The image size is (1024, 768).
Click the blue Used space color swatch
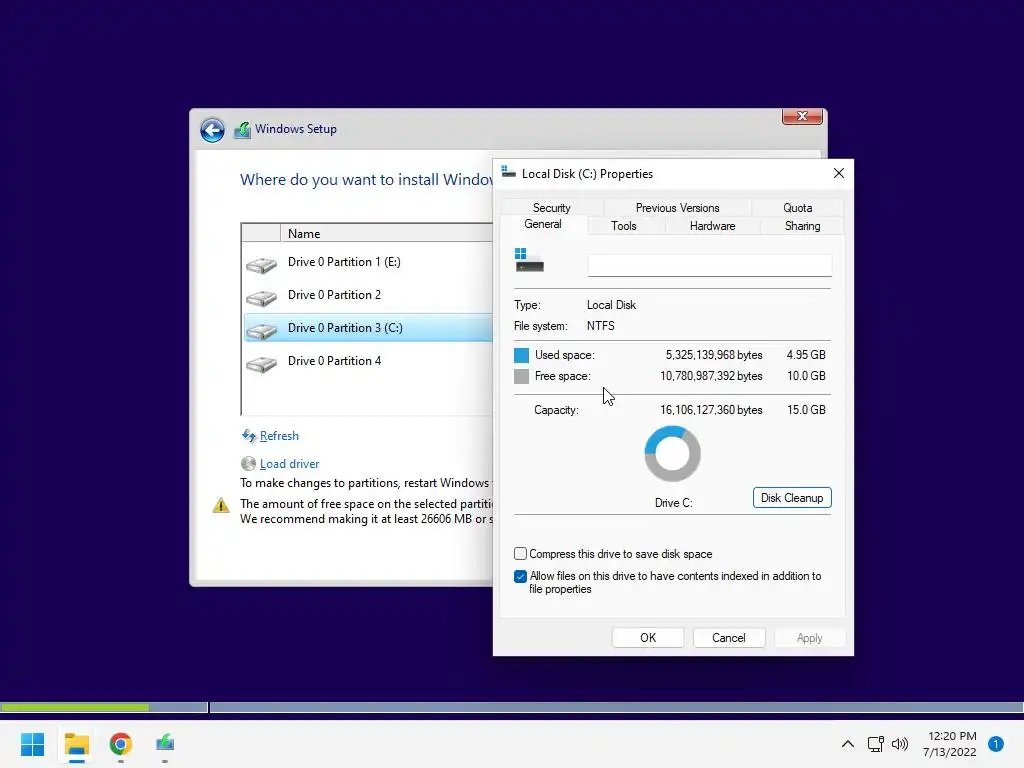pyautogui.click(x=521, y=355)
